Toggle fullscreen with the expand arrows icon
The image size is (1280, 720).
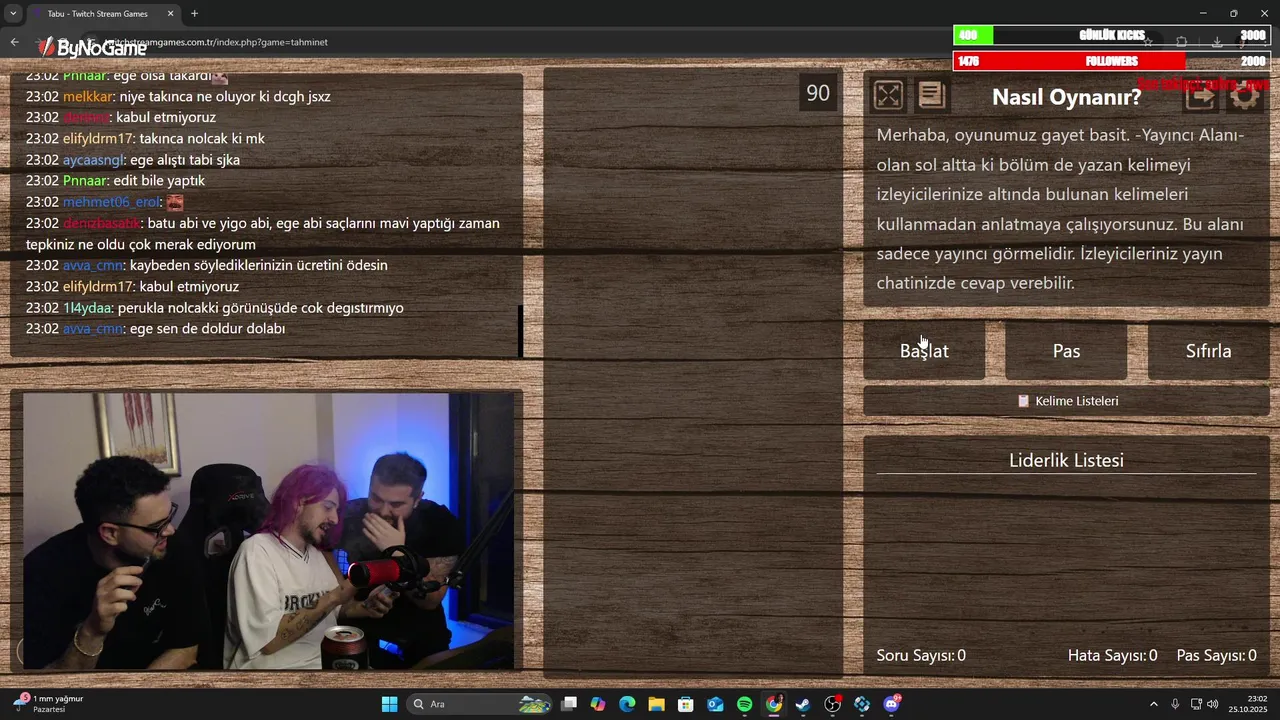click(x=888, y=95)
